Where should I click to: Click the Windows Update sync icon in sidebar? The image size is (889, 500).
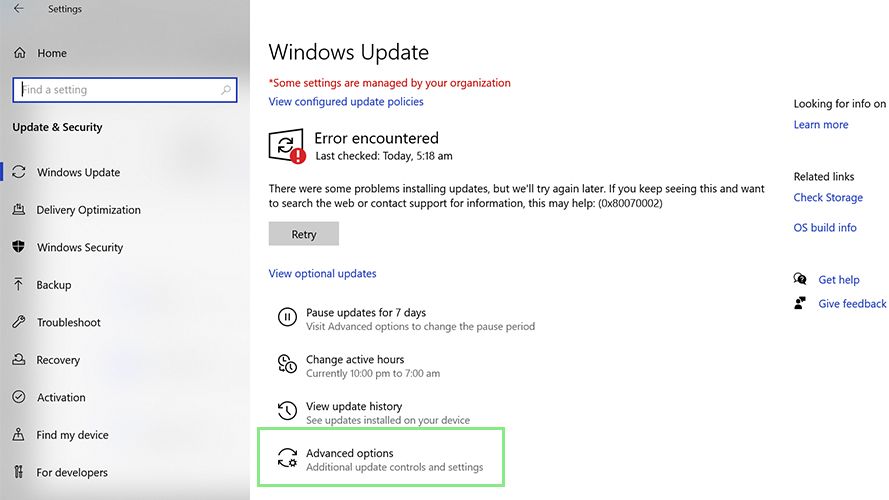pos(19,172)
